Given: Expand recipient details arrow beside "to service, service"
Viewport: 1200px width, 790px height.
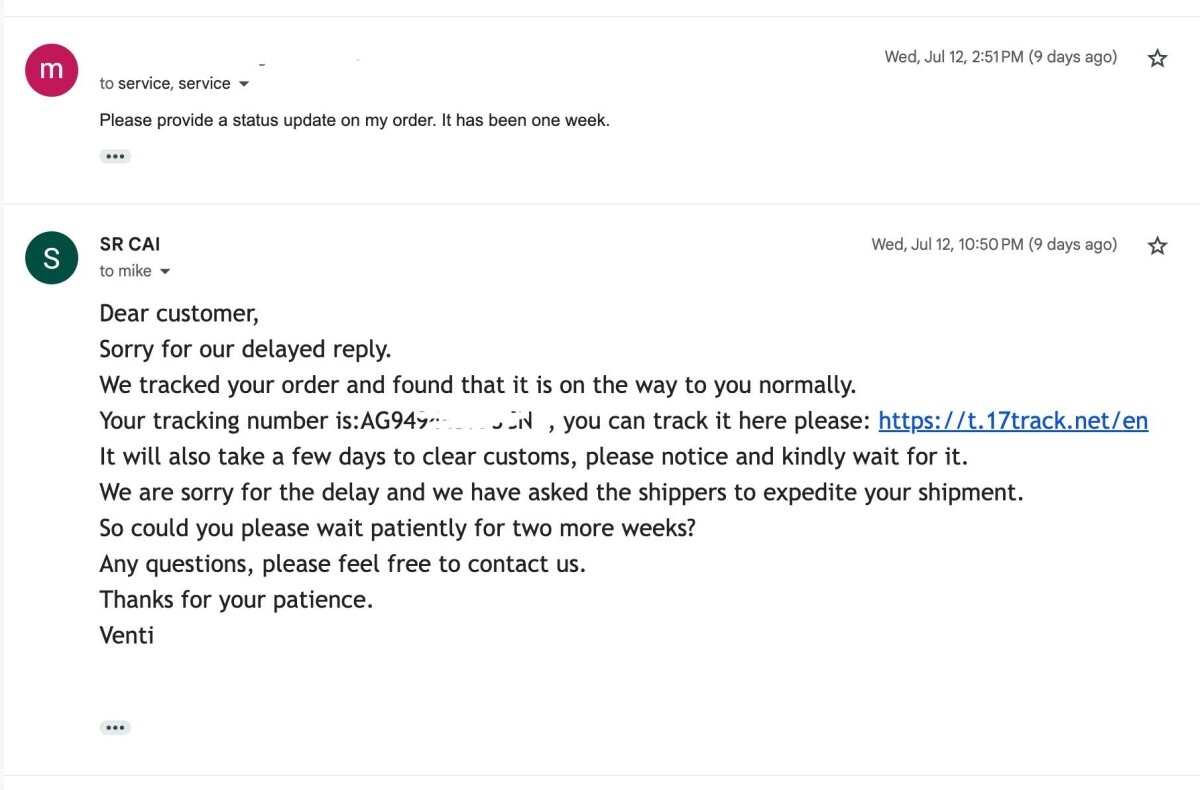Looking at the screenshot, I should tap(243, 84).
